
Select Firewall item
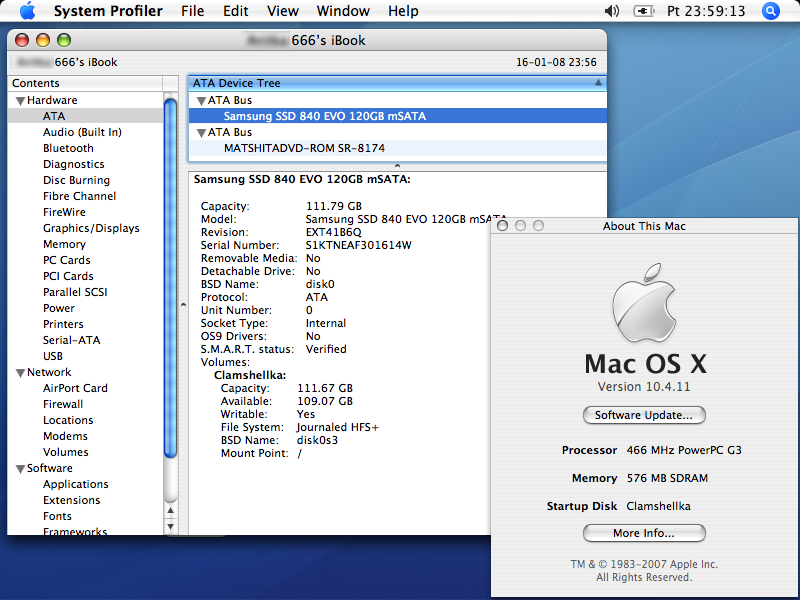tap(63, 404)
